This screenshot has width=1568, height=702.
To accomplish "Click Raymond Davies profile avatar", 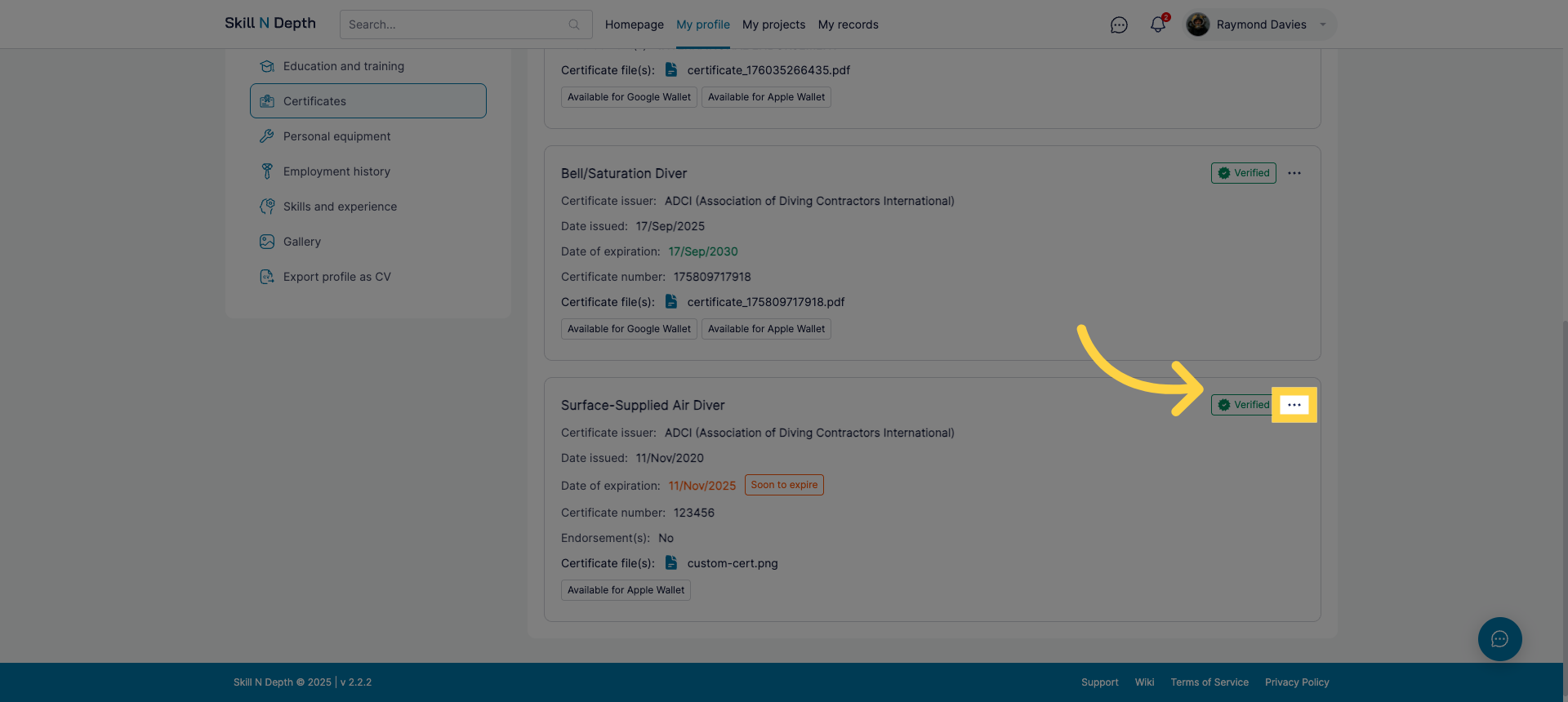I will [x=1198, y=24].
